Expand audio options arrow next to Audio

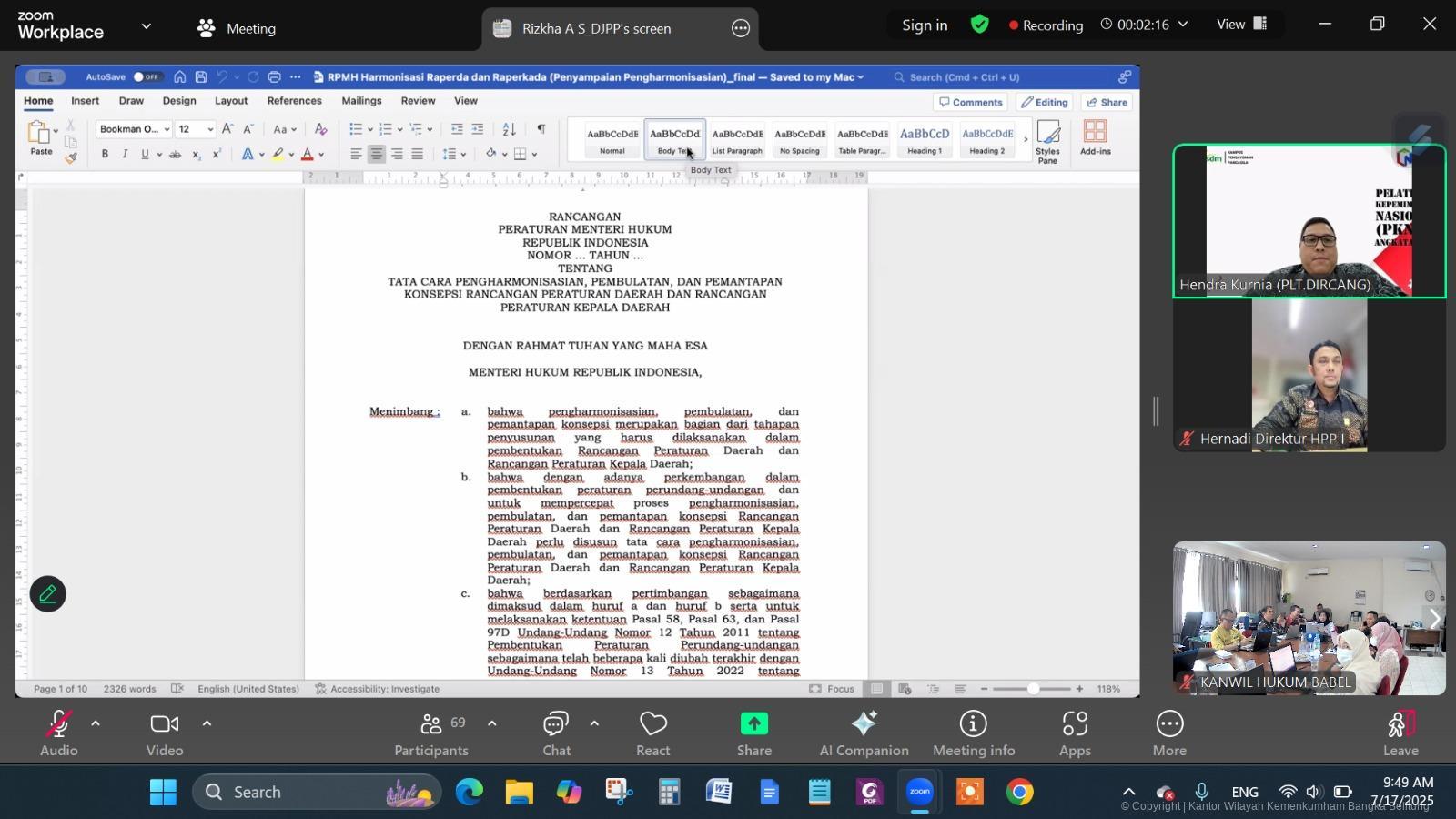pyautogui.click(x=96, y=724)
